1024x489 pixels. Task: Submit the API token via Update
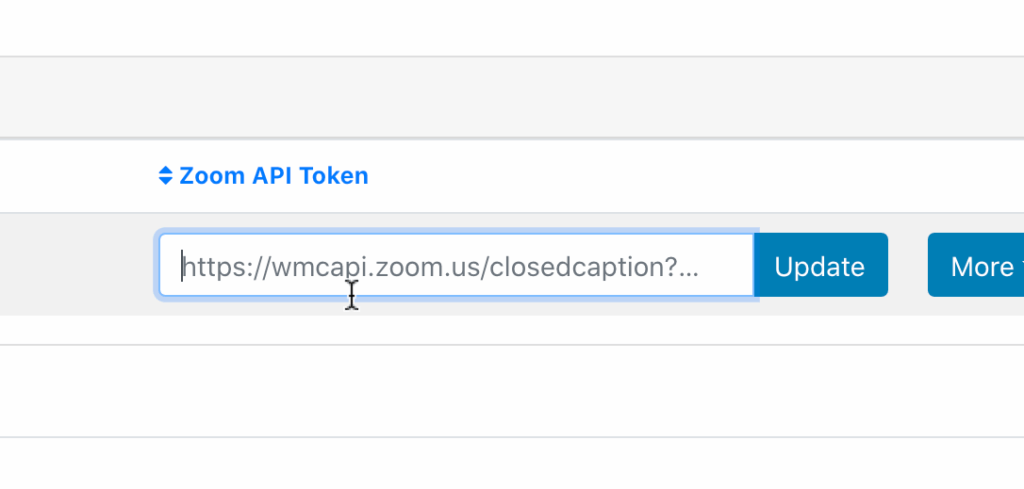tap(820, 266)
